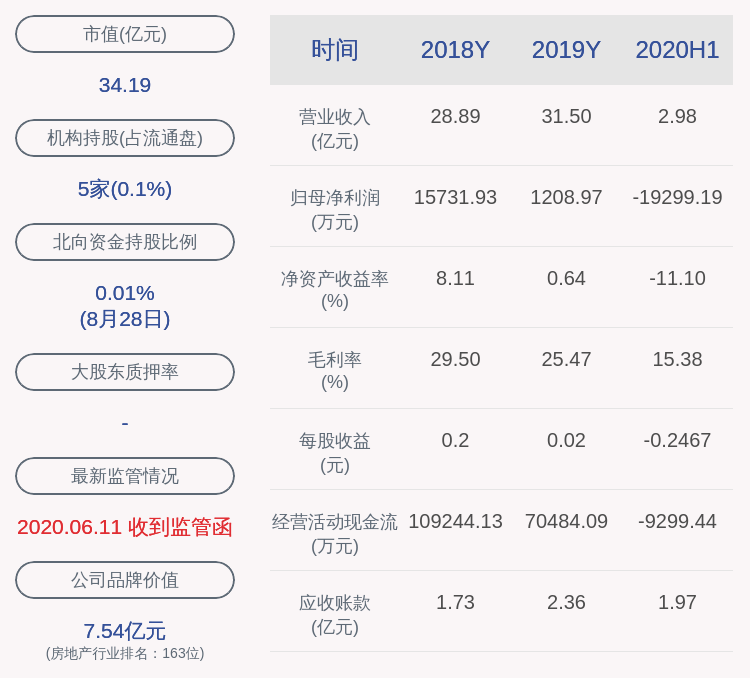Select EPS value 0.02
The height and width of the screenshot is (678, 750).
click(x=566, y=440)
